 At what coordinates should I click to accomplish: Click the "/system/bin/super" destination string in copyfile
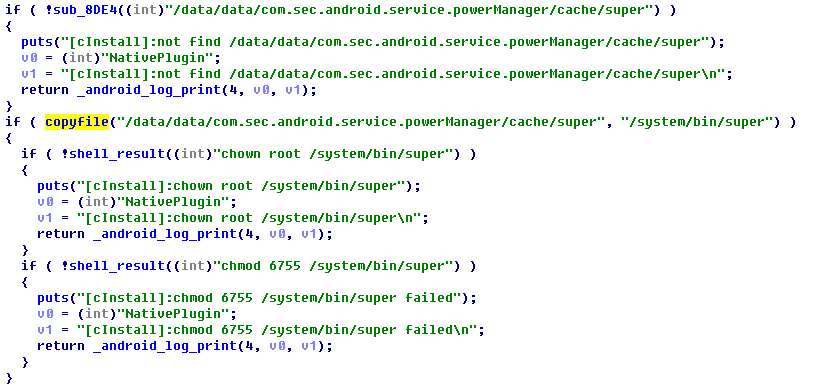click(x=697, y=122)
